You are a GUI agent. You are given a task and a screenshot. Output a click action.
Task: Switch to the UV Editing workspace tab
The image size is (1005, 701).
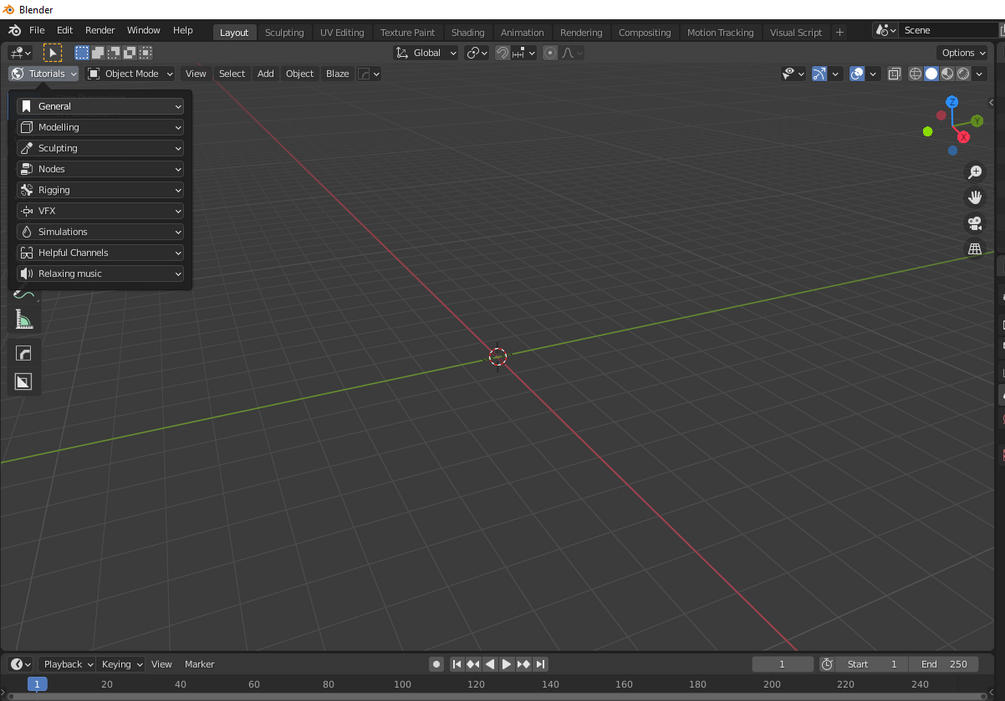[x=342, y=32]
